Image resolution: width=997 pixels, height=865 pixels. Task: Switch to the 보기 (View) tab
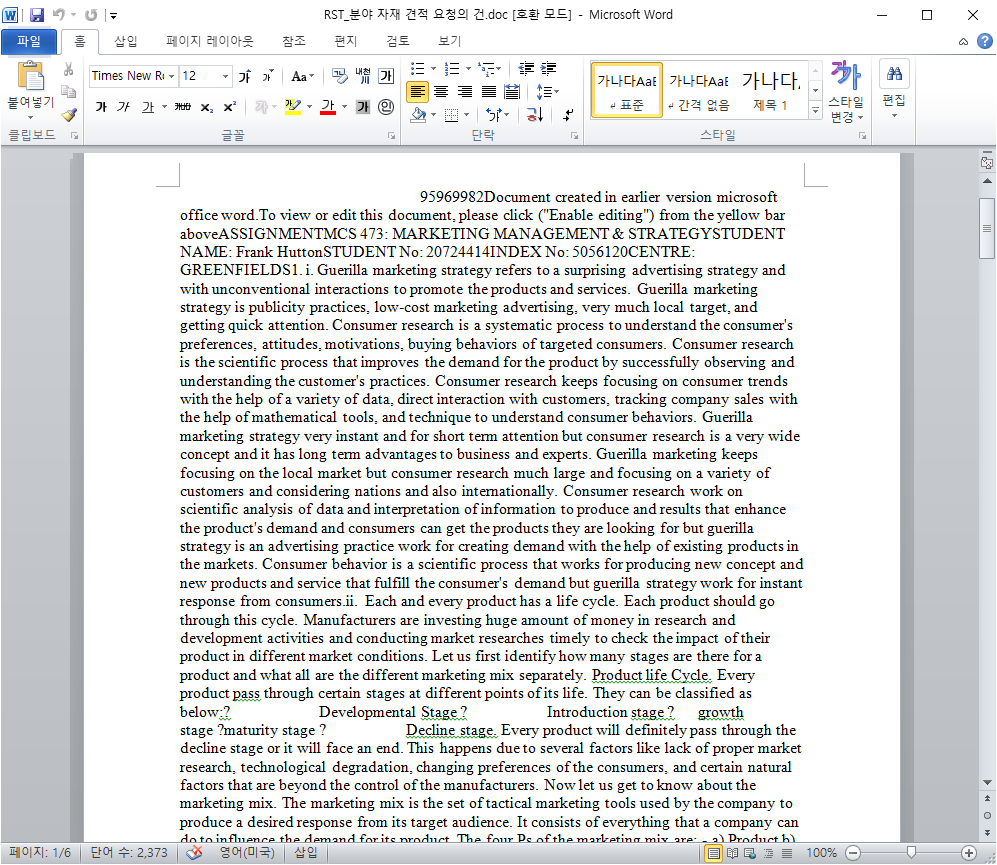tap(450, 41)
